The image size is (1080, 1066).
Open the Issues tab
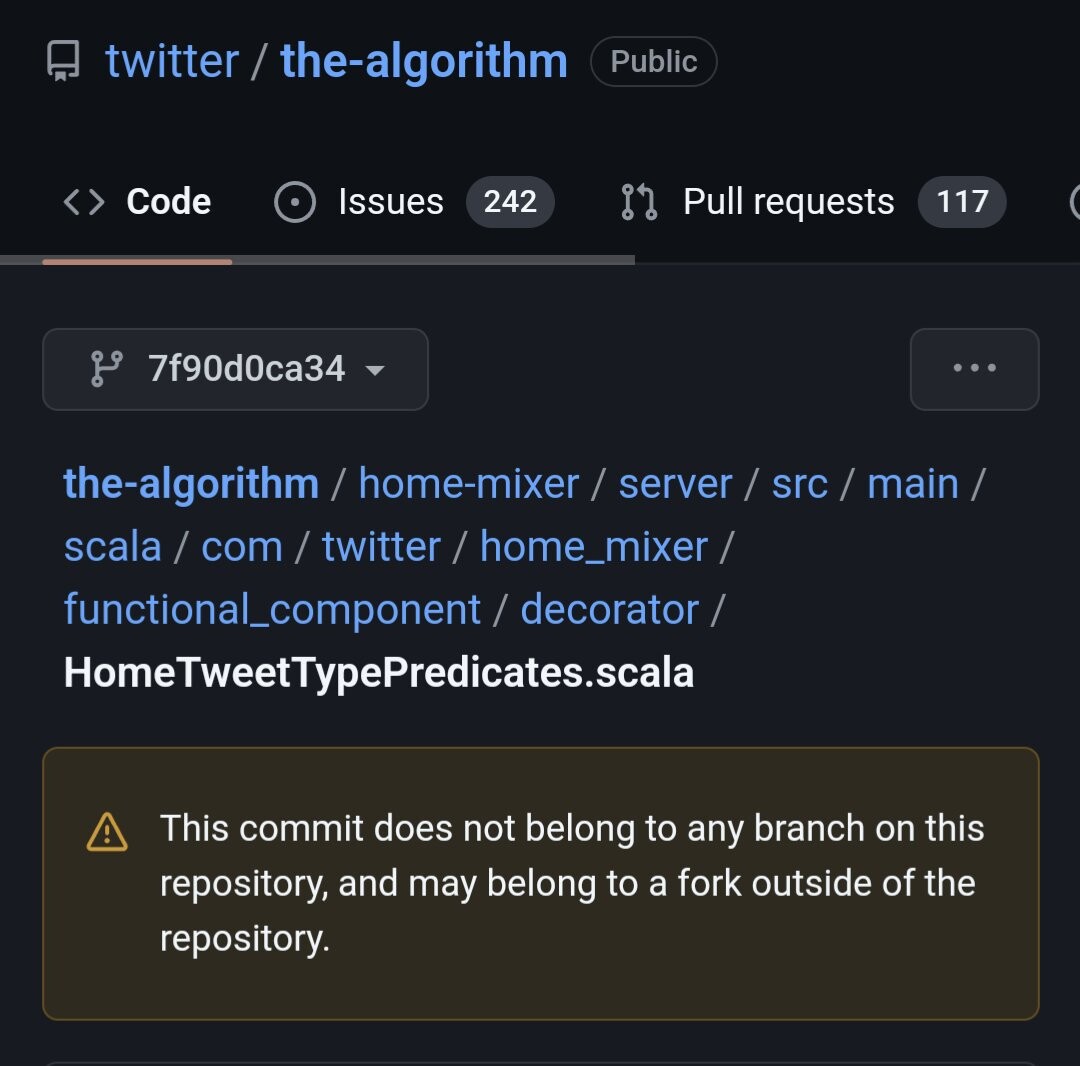pos(390,202)
